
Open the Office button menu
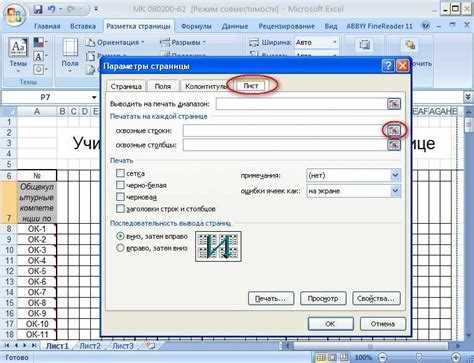(14, 15)
